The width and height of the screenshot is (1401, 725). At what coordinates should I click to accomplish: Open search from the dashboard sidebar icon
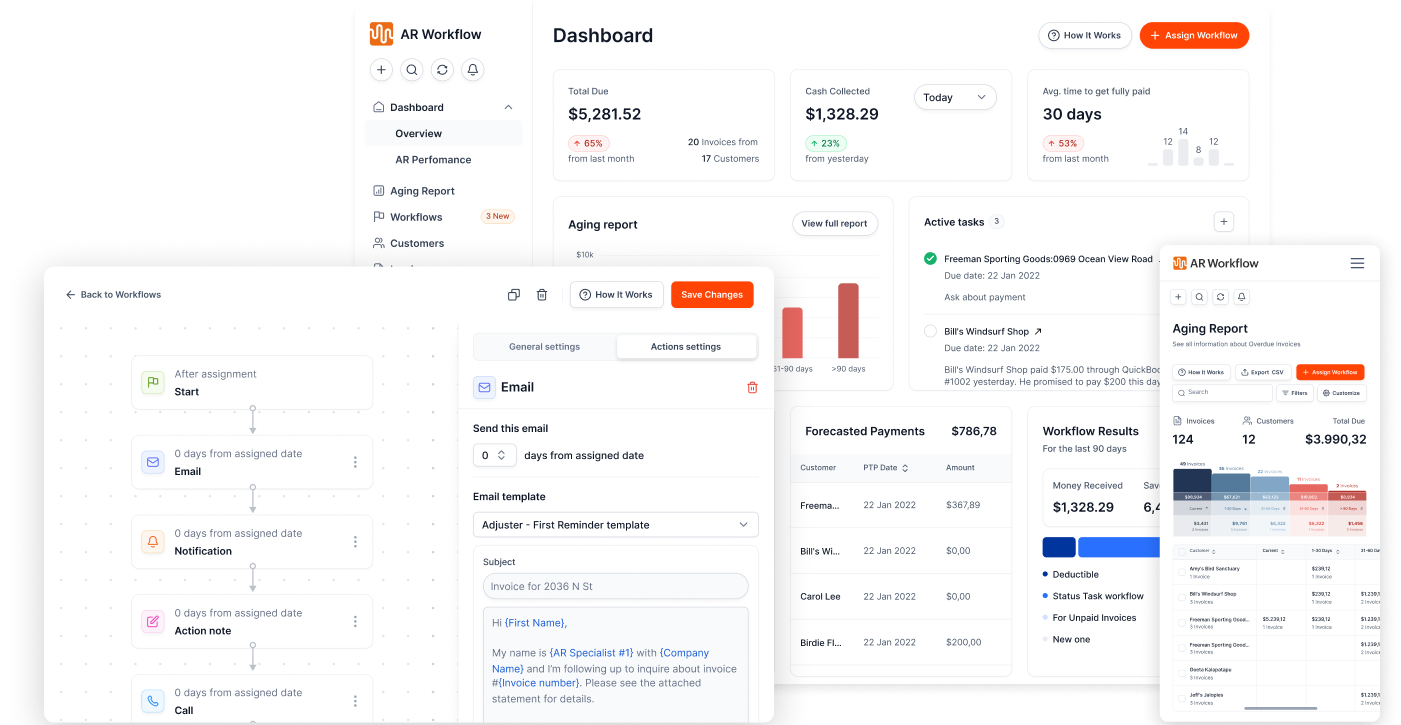(412, 70)
